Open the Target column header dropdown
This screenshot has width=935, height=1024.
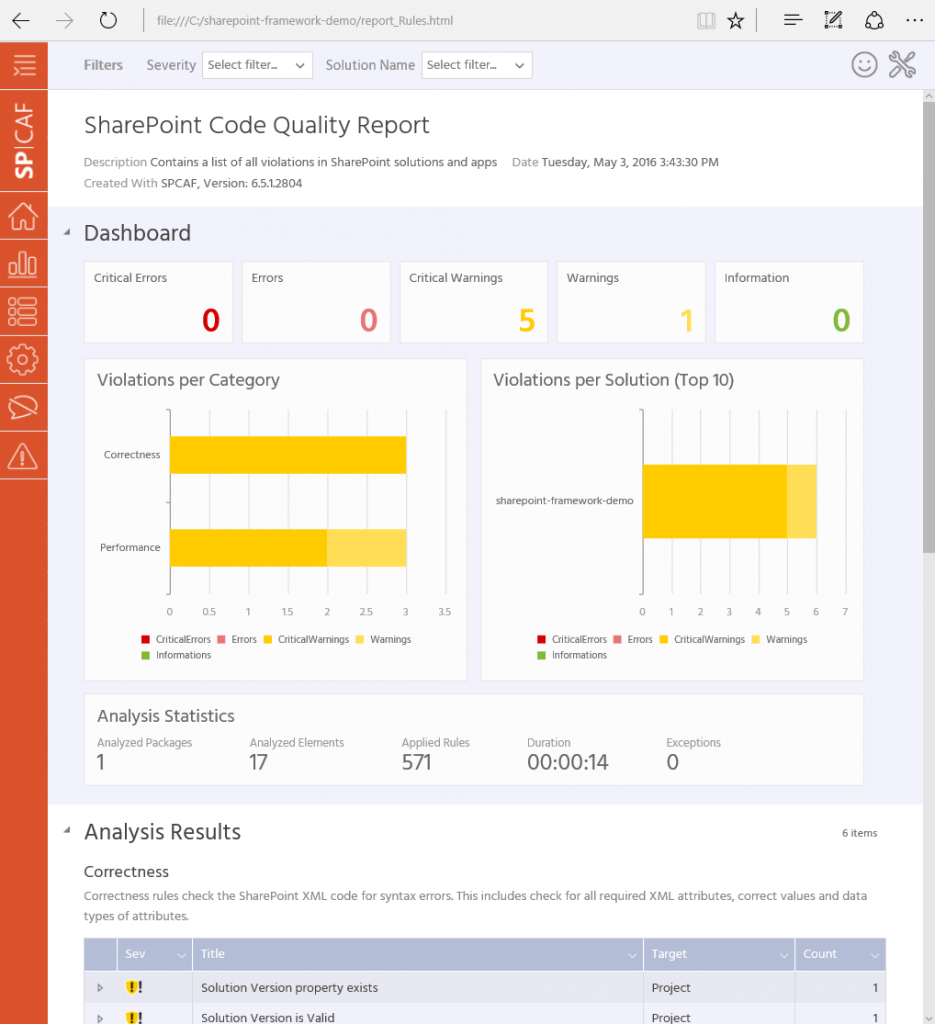(x=784, y=955)
